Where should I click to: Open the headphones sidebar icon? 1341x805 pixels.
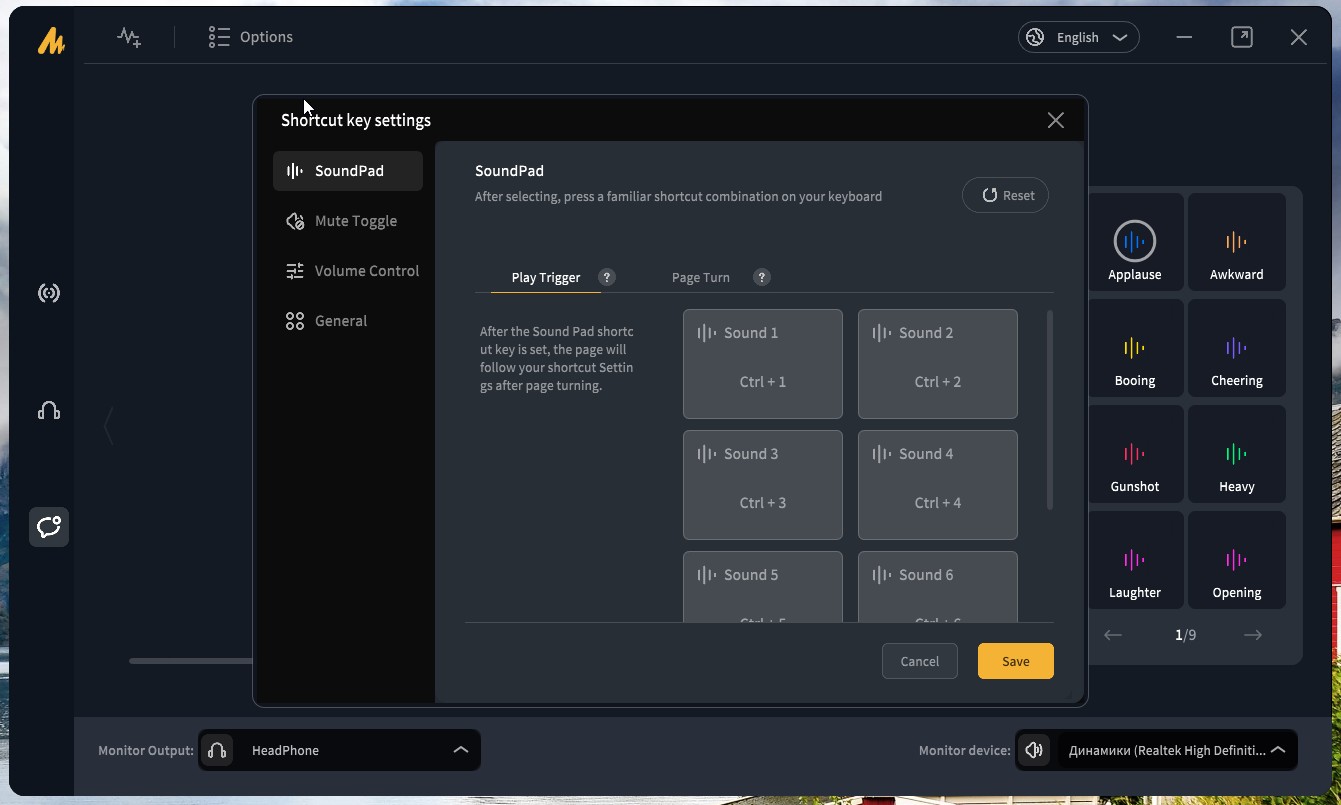(x=49, y=410)
